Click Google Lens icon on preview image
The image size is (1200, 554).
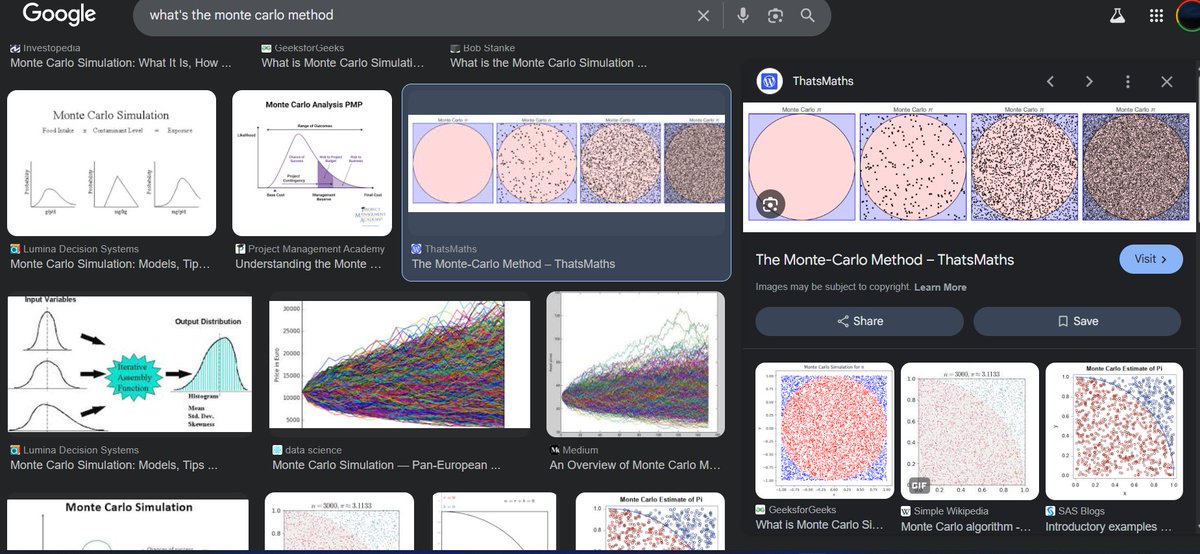click(770, 203)
